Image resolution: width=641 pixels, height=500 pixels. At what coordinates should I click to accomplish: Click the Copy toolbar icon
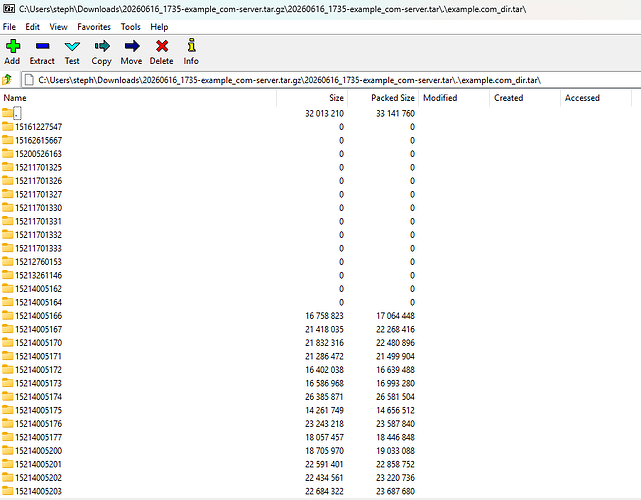click(102, 46)
